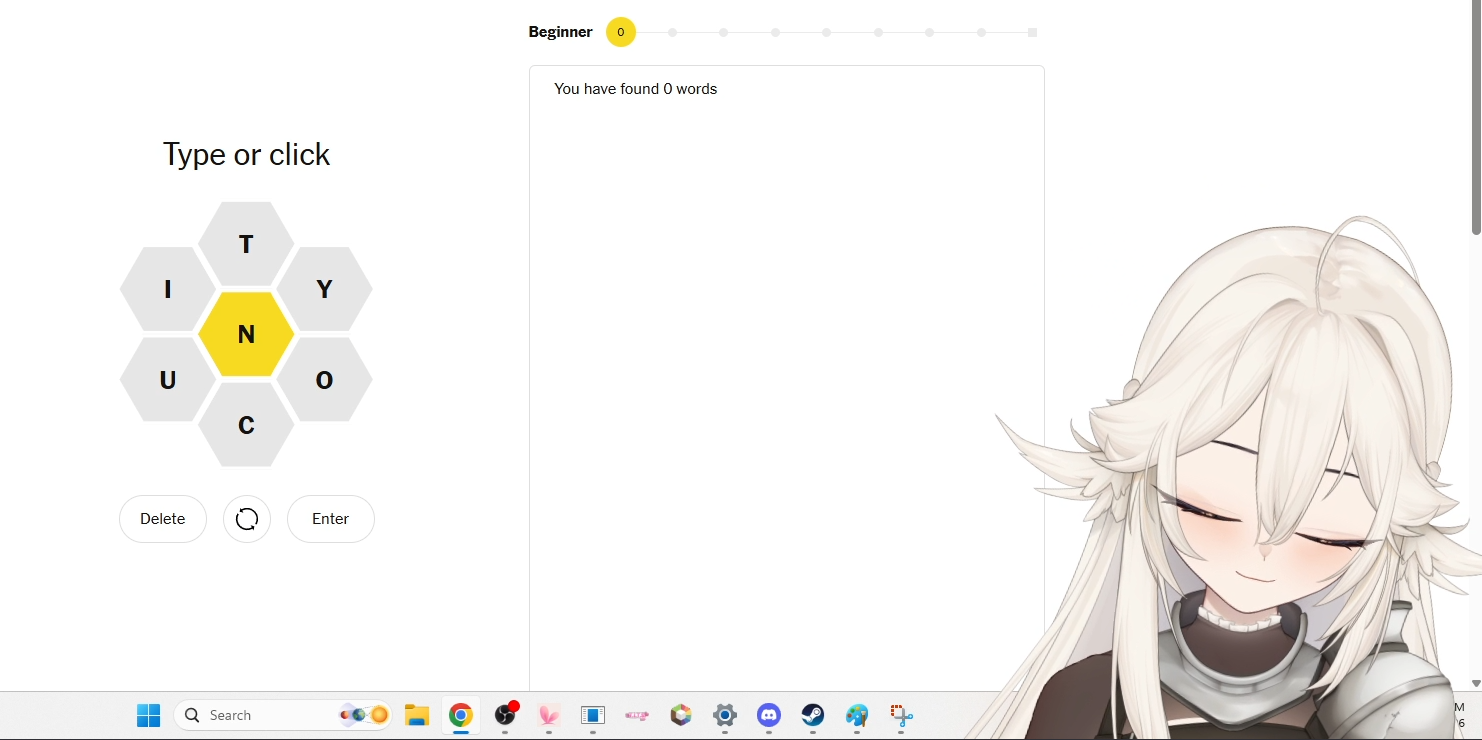Click the Delete button
1482x740 pixels.
(163, 519)
